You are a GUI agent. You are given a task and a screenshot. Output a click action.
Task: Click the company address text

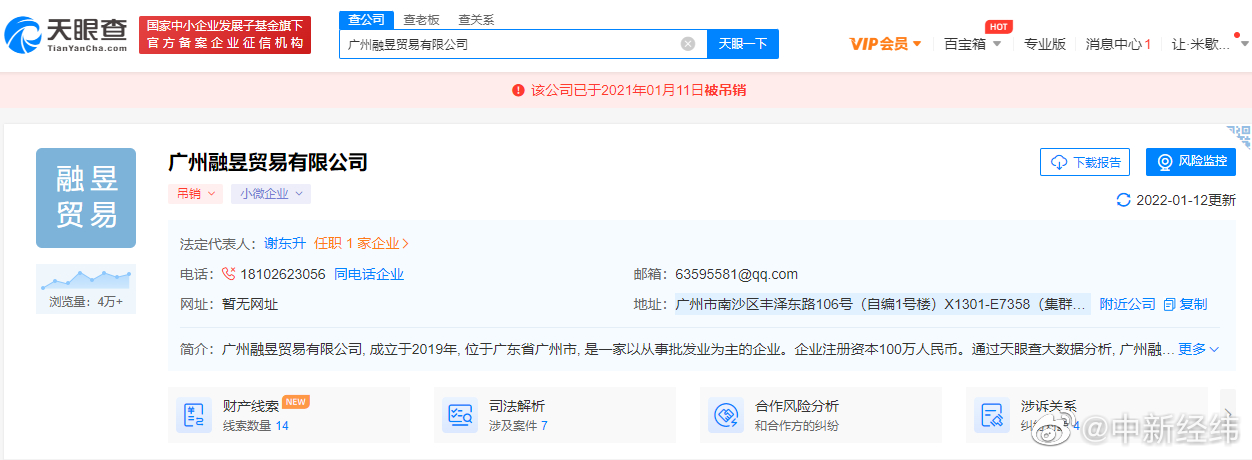pos(882,304)
